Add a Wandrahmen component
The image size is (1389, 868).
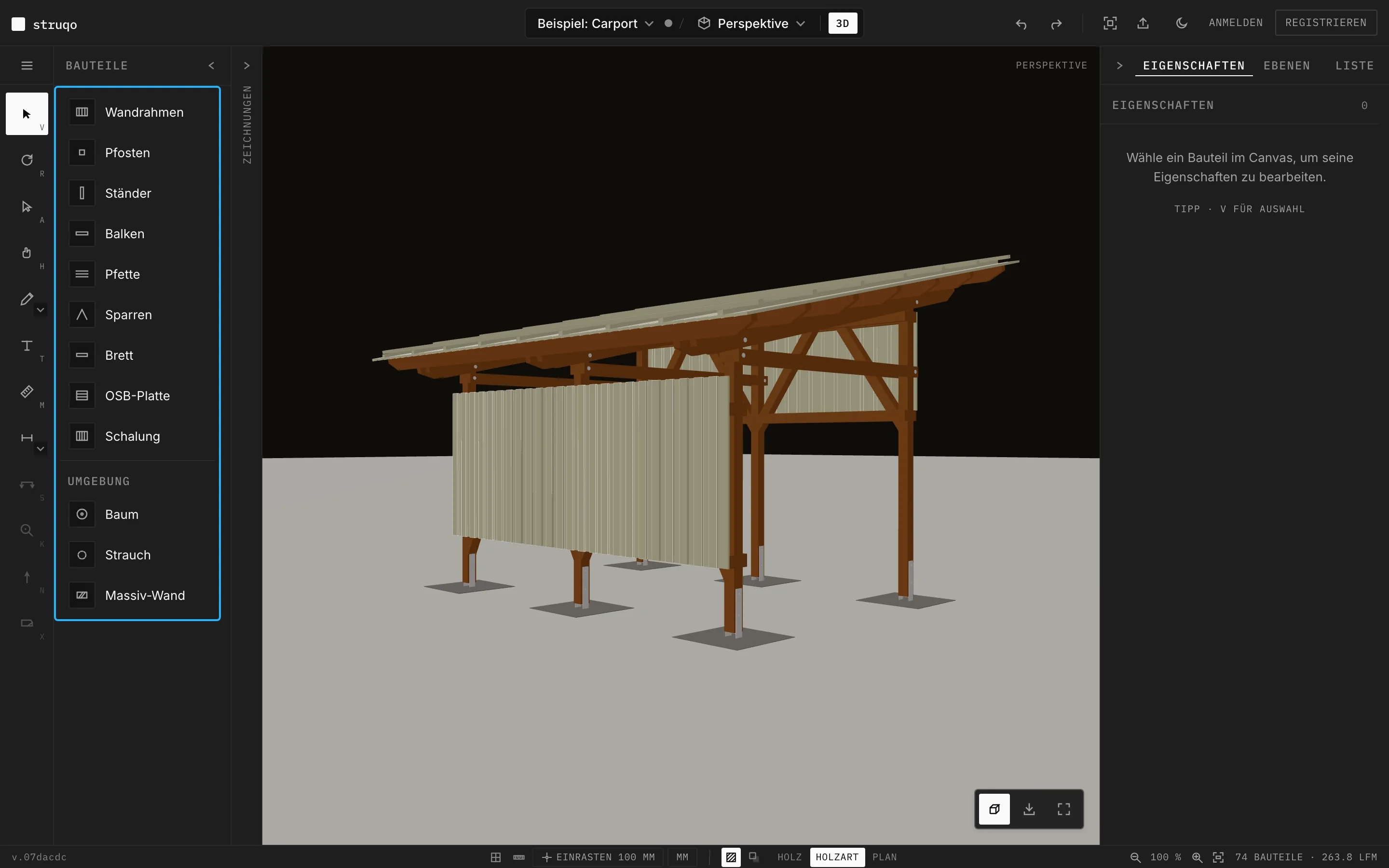coord(137,112)
